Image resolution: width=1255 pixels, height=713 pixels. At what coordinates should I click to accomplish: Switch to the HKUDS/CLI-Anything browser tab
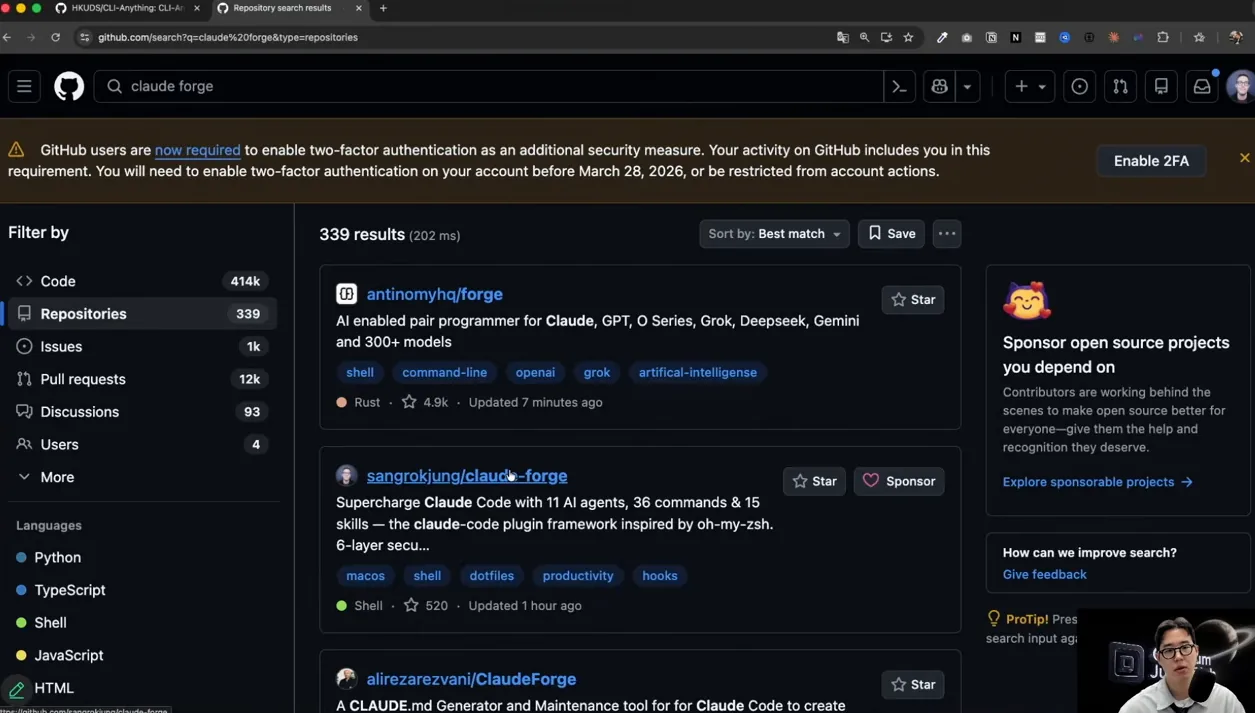pos(127,8)
